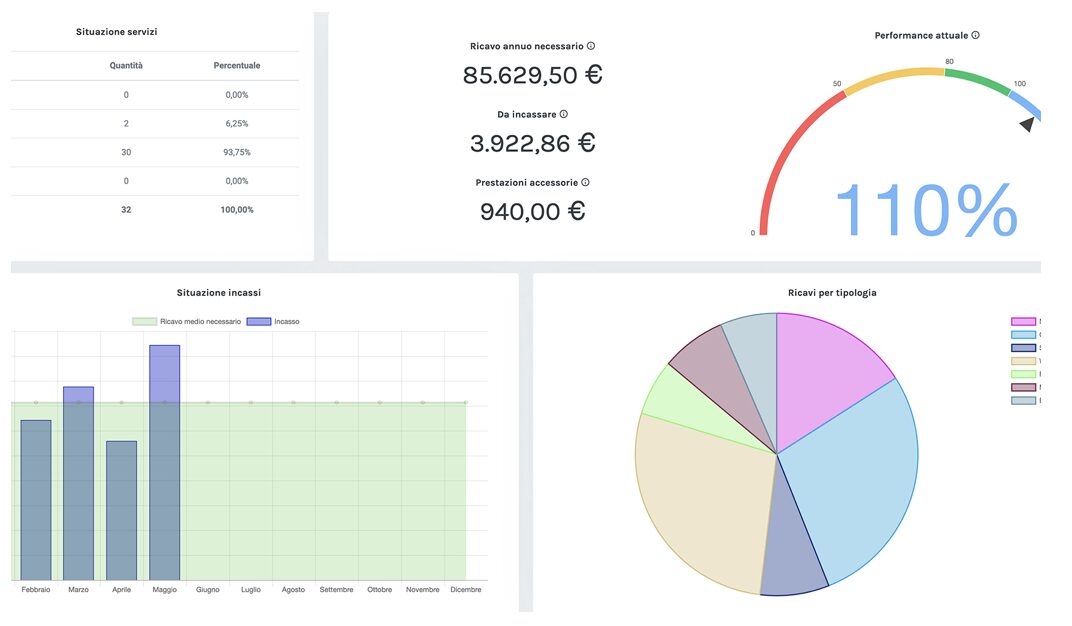
Task: Click info icon next to Prestazioni accessorie
Action: [x=585, y=182]
